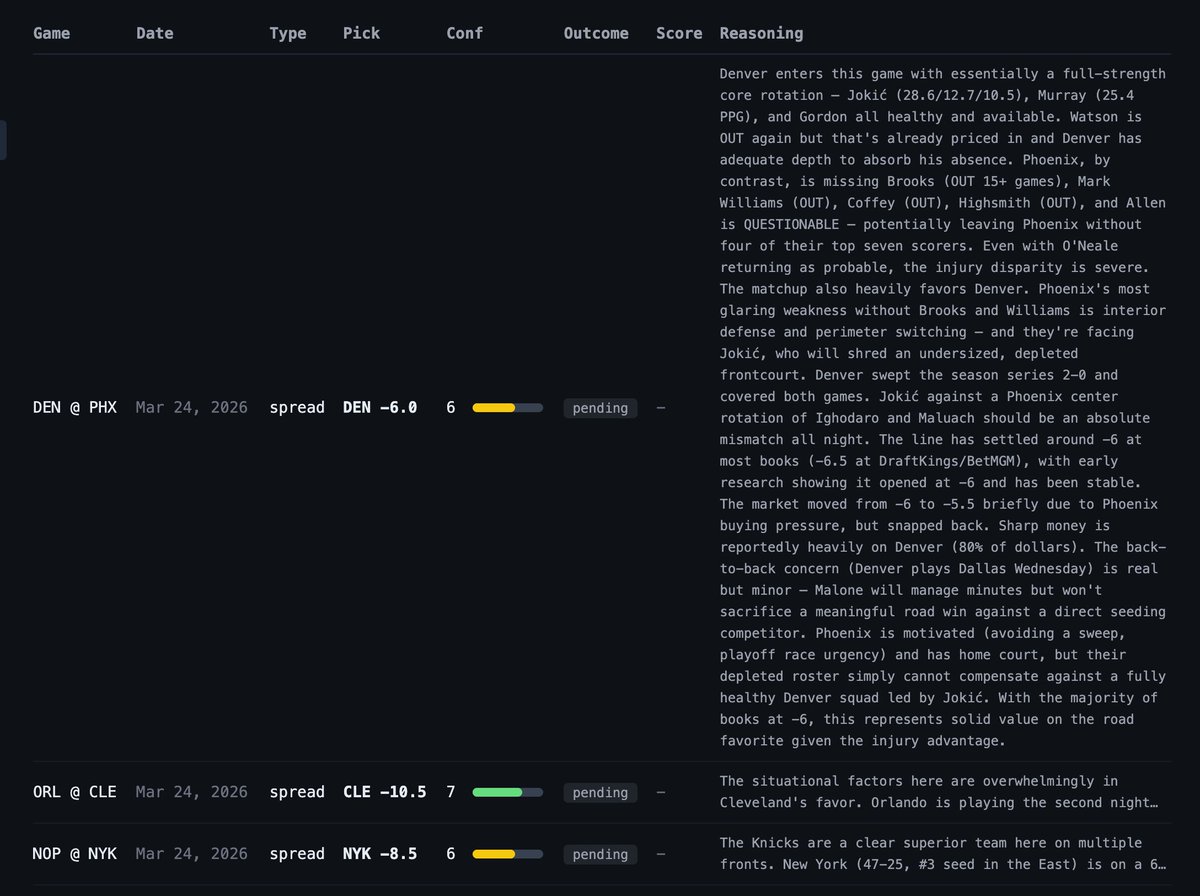Click the CLE -10.5 pick
Screen dimensions: 1200x896
coord(385,792)
